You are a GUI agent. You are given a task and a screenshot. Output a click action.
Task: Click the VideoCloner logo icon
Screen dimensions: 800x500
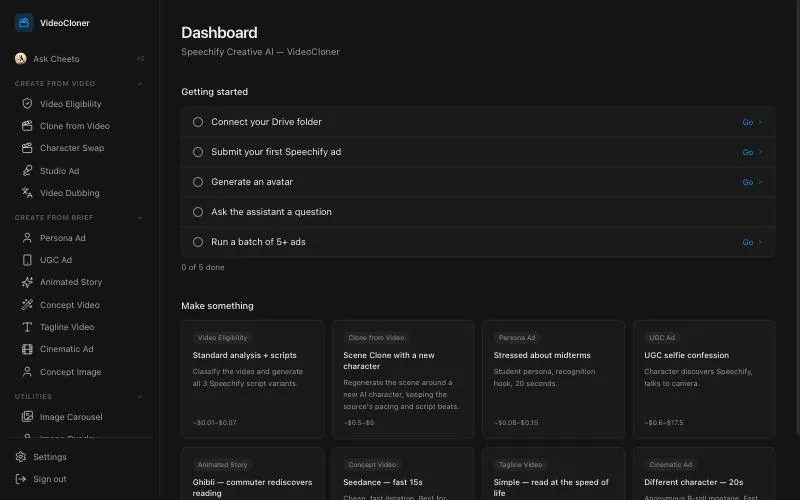click(23, 23)
